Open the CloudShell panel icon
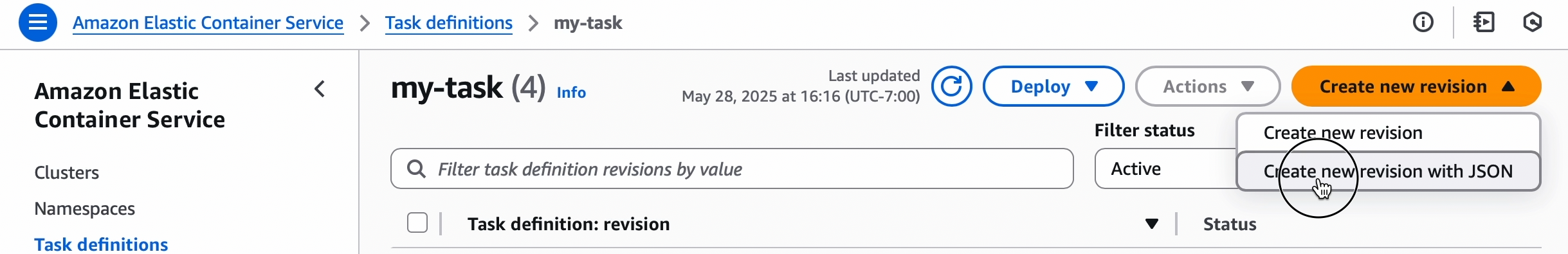The width and height of the screenshot is (1568, 254). (1484, 23)
